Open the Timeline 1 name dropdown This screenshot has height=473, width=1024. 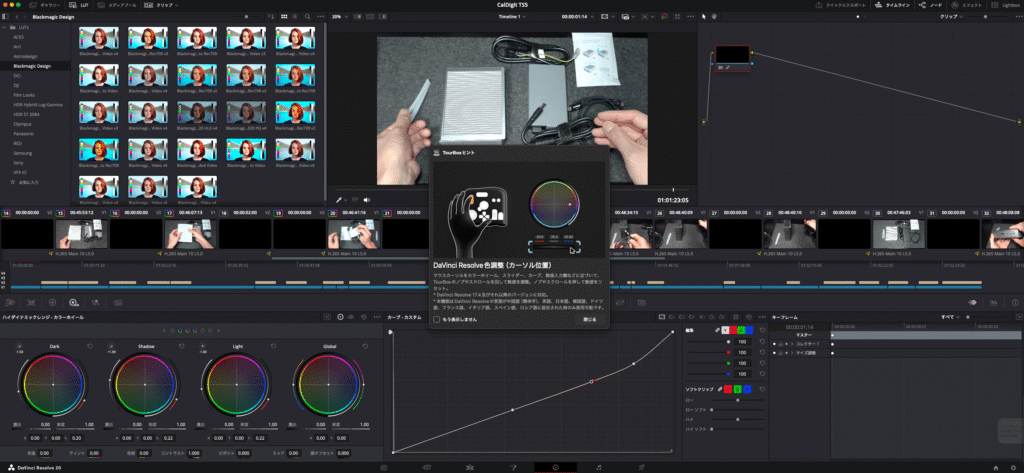[x=515, y=16]
